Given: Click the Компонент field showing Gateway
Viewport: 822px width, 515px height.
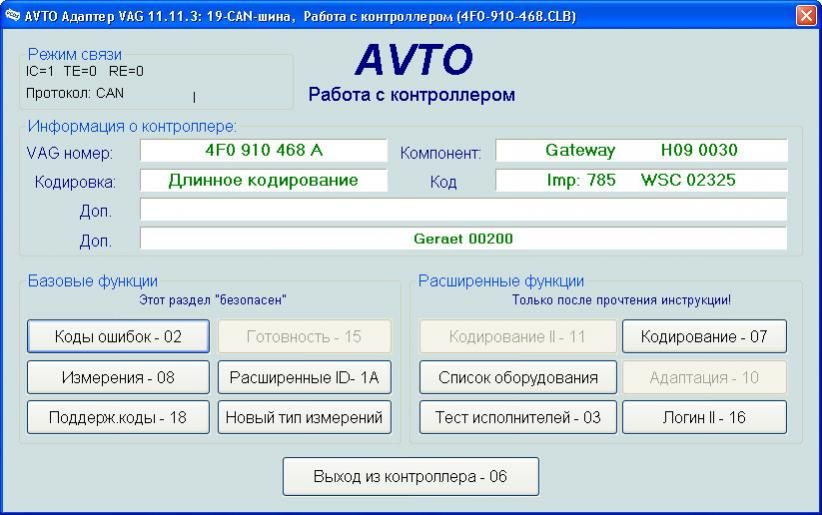Looking at the screenshot, I should [x=641, y=151].
